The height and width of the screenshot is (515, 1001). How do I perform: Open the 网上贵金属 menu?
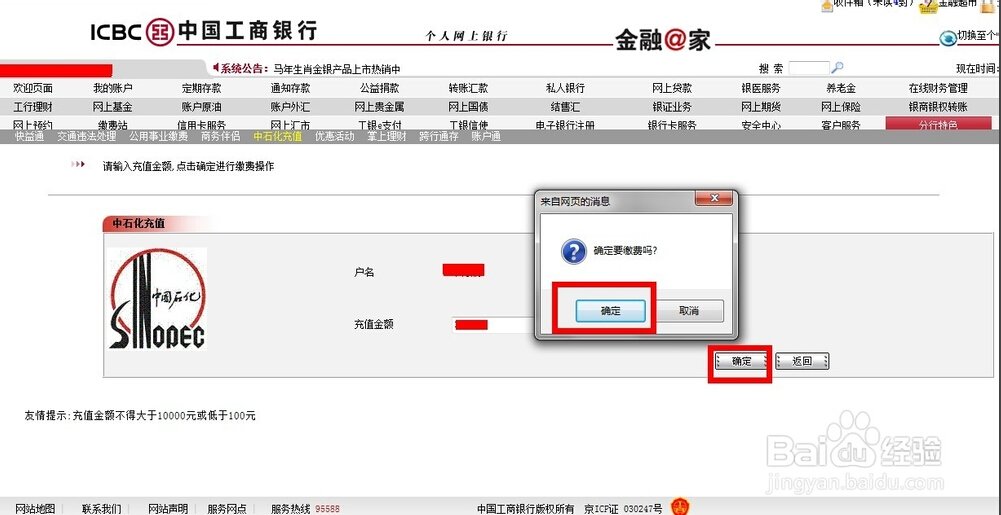tap(379, 107)
